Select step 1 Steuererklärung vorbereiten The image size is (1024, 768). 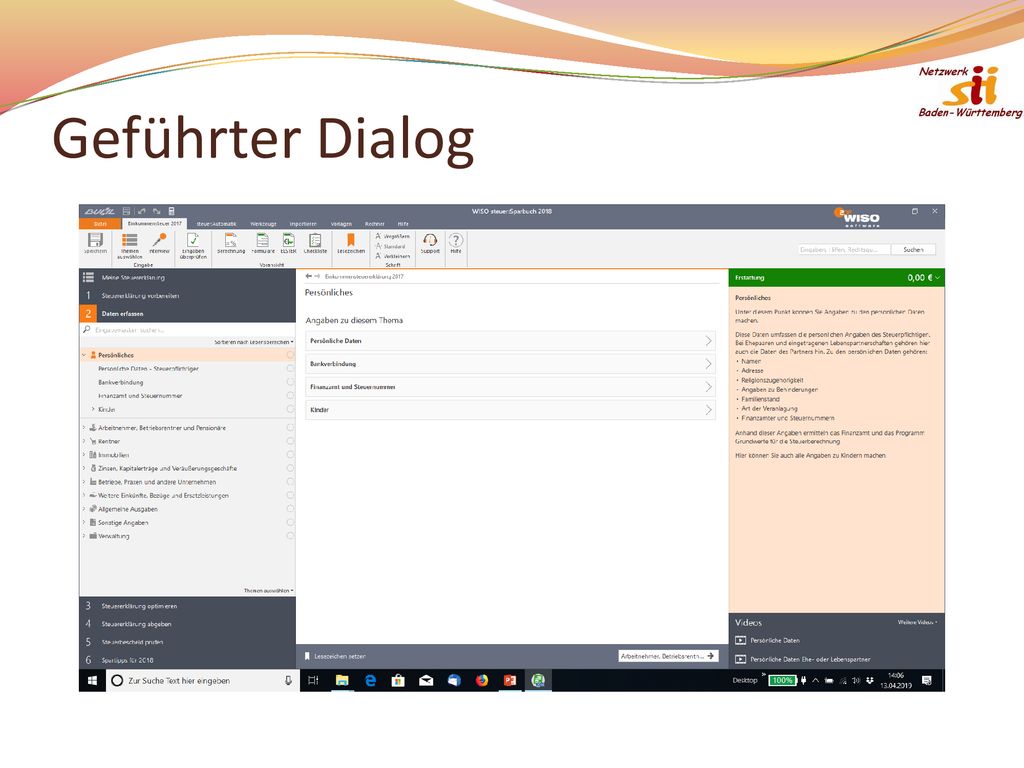(187, 296)
